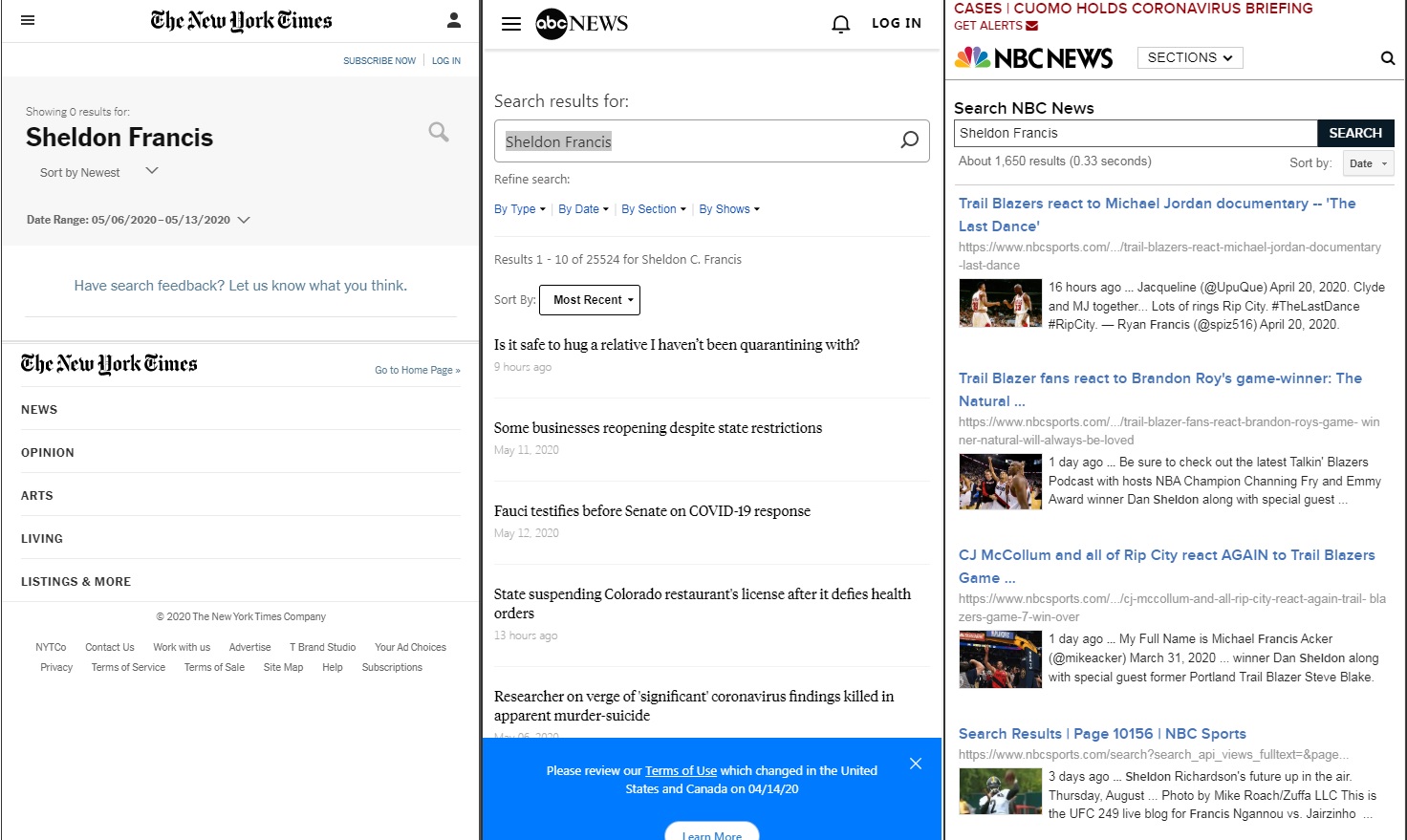Viewport: 1407px width, 840px height.
Task: Click NYT Contact Us footer link
Action: [110, 647]
